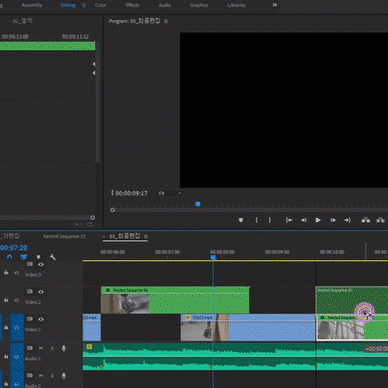Mute the Audio 2 track
The image size is (388, 388).
click(41, 376)
